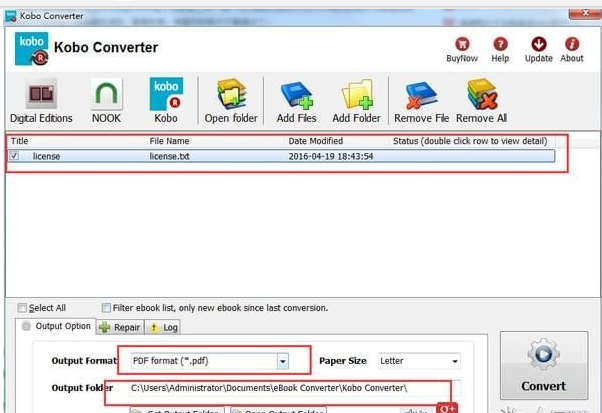Screen dimensions: 602x413
Task: Switch to the Log tab
Action: coord(163,327)
